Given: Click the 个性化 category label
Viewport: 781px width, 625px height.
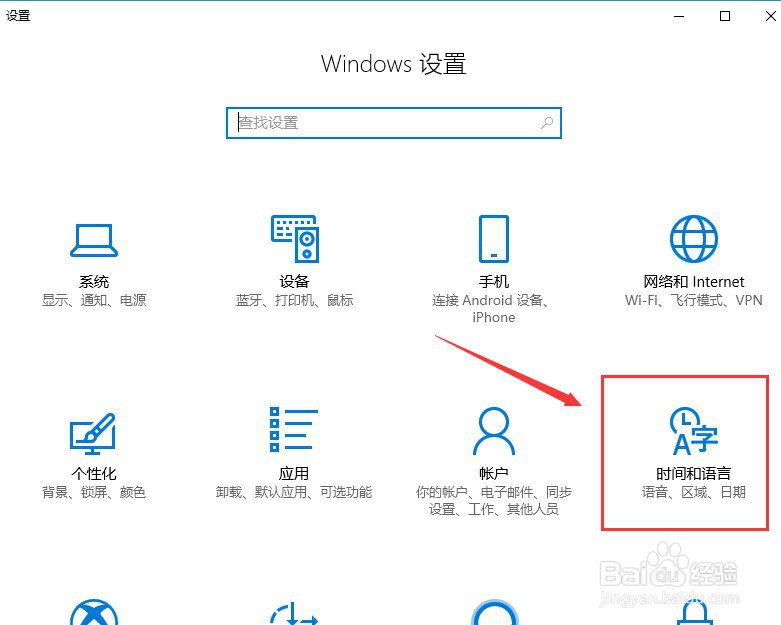Looking at the screenshot, I should (94, 474).
